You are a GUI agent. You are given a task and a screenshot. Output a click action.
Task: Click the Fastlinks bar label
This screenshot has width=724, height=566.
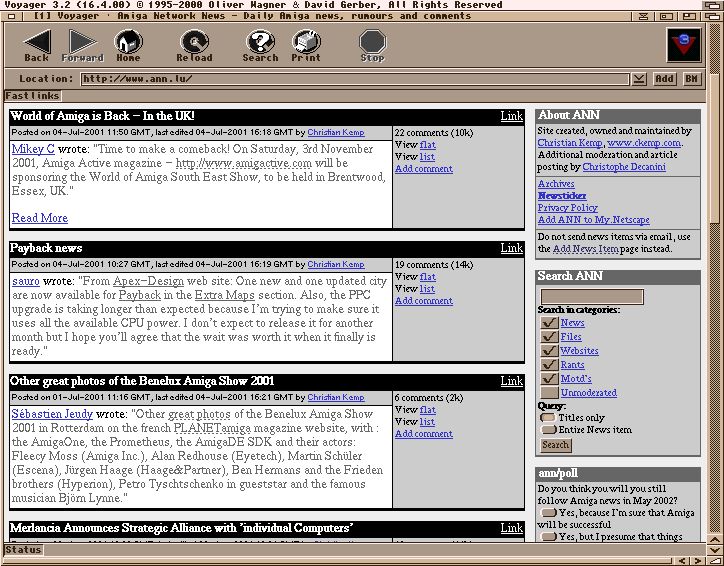click(32, 96)
